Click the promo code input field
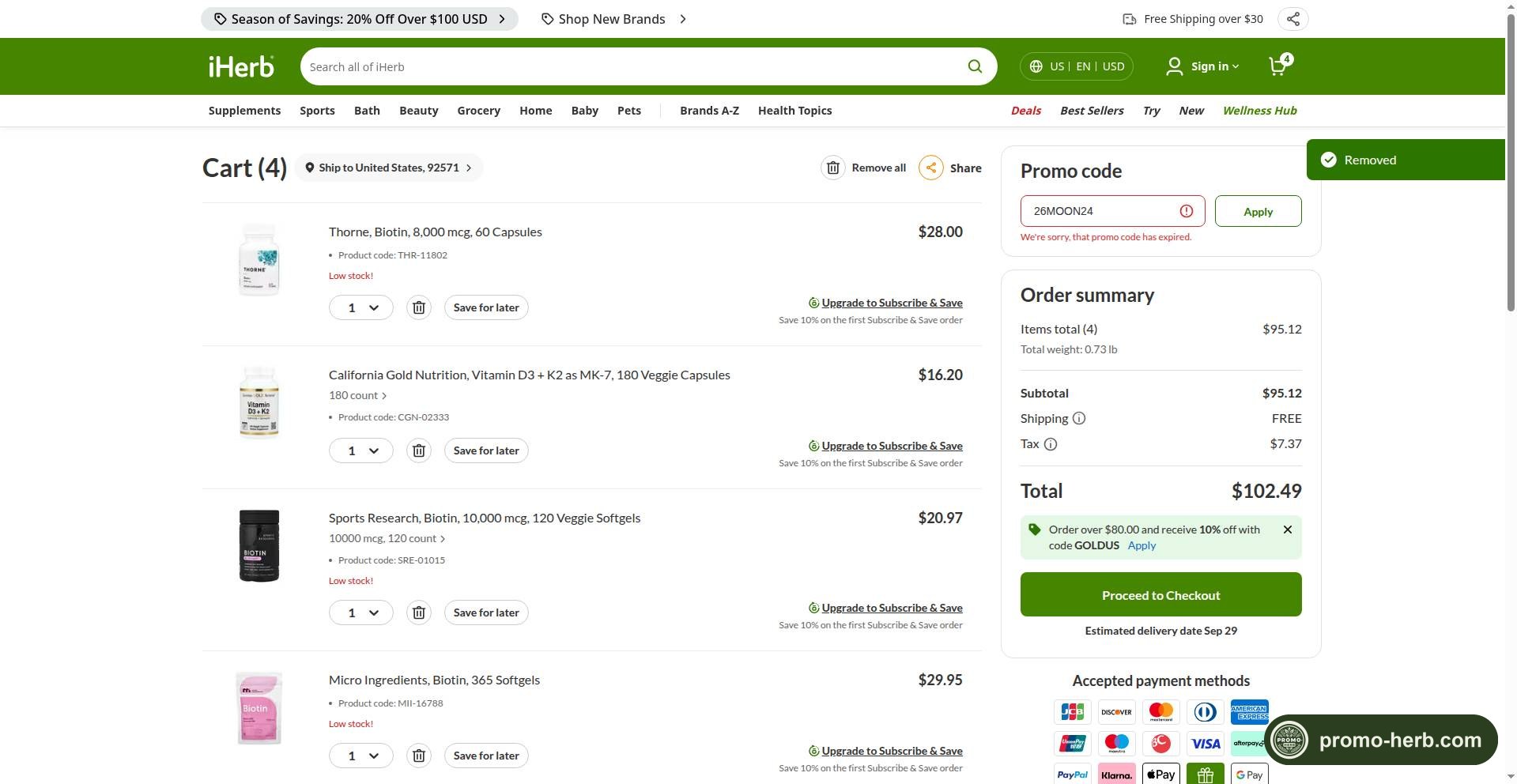Screen dimensions: 1517x784 pyautogui.click(x=1112, y=211)
